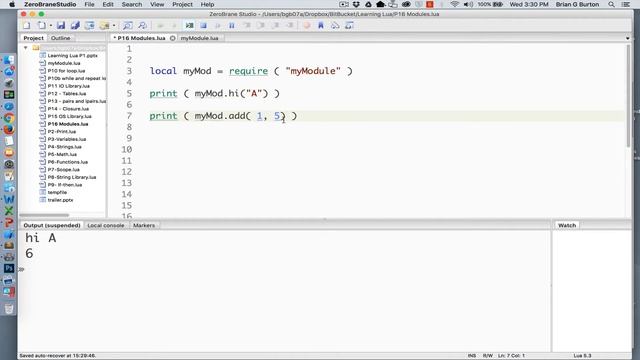
Task: Click the require keyword on line 3
Action: (x=249, y=71)
